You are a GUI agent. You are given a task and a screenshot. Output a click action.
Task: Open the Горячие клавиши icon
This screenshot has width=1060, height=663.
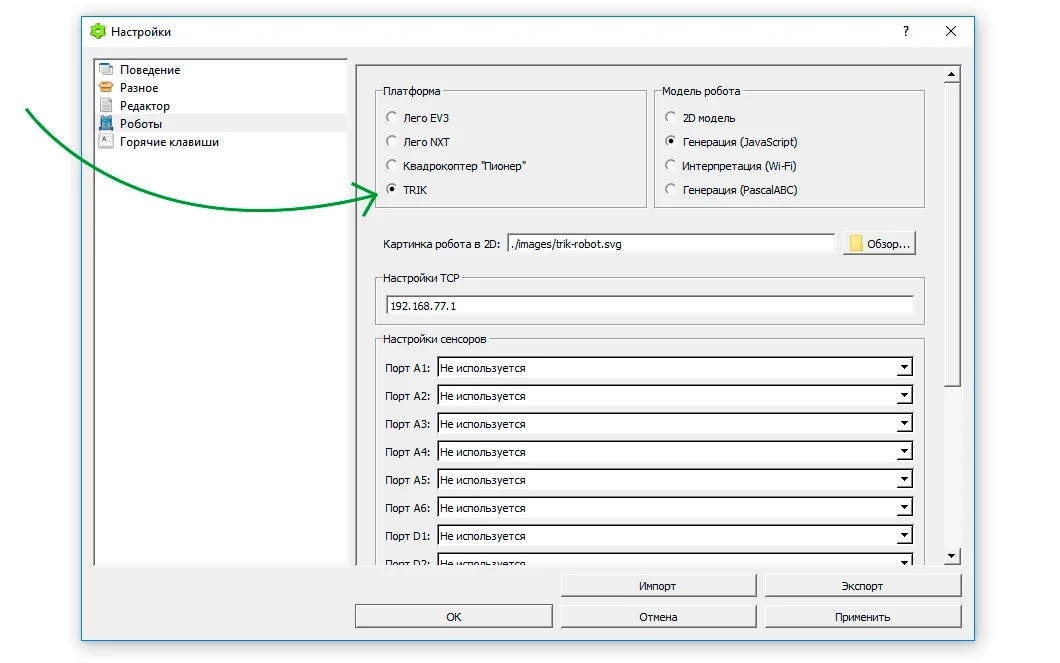click(x=106, y=142)
